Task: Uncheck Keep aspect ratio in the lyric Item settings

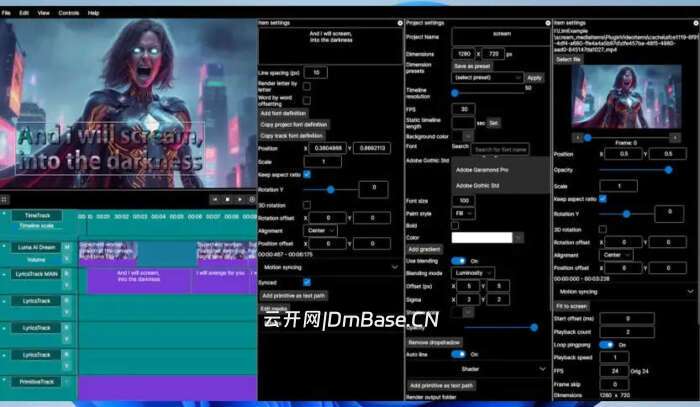Action: 307,174
